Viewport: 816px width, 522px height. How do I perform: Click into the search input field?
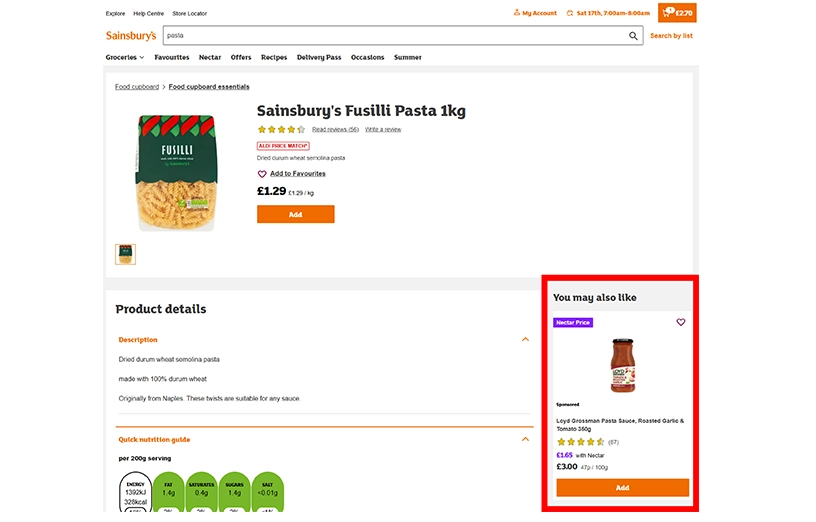coord(390,36)
